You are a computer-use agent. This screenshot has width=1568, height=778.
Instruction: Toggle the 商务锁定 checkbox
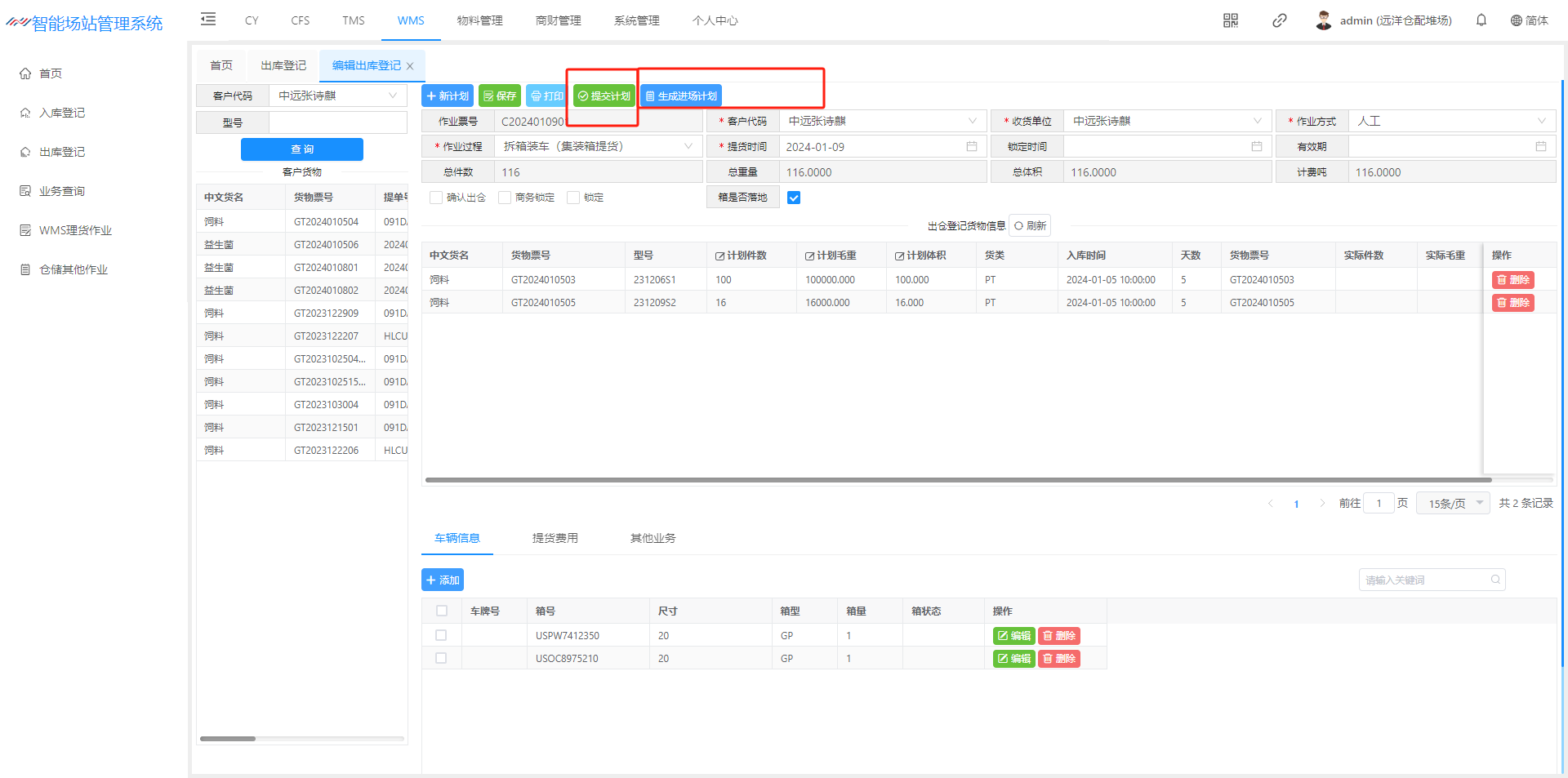pyautogui.click(x=505, y=198)
